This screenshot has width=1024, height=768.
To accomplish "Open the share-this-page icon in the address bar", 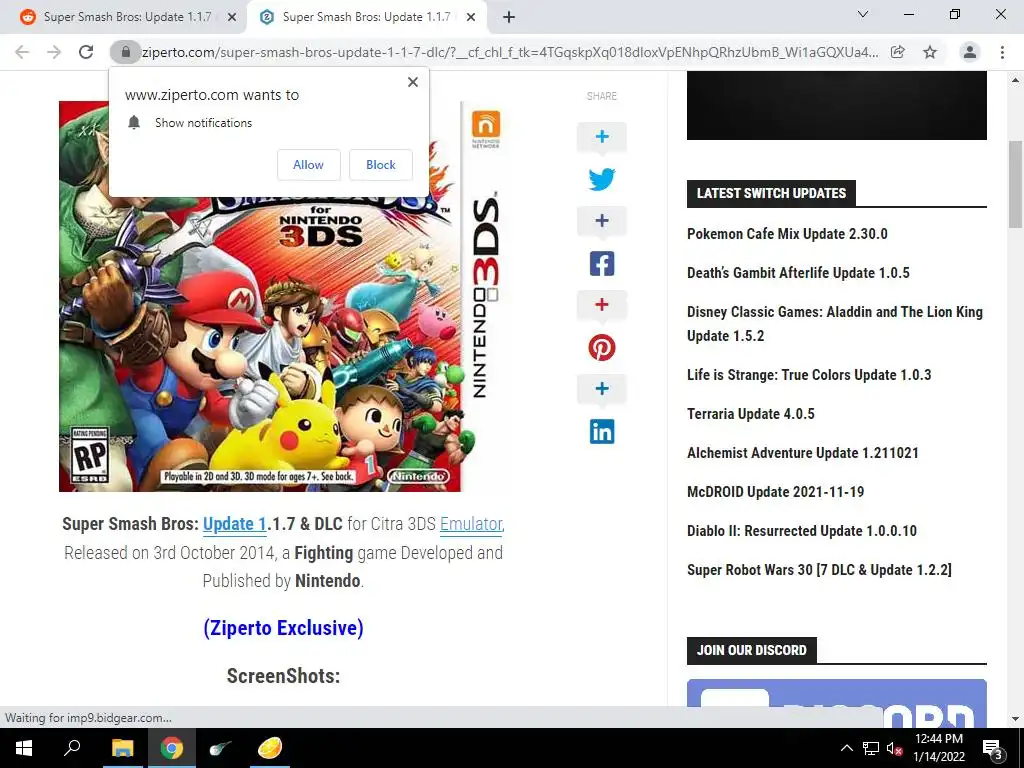I will [898, 52].
